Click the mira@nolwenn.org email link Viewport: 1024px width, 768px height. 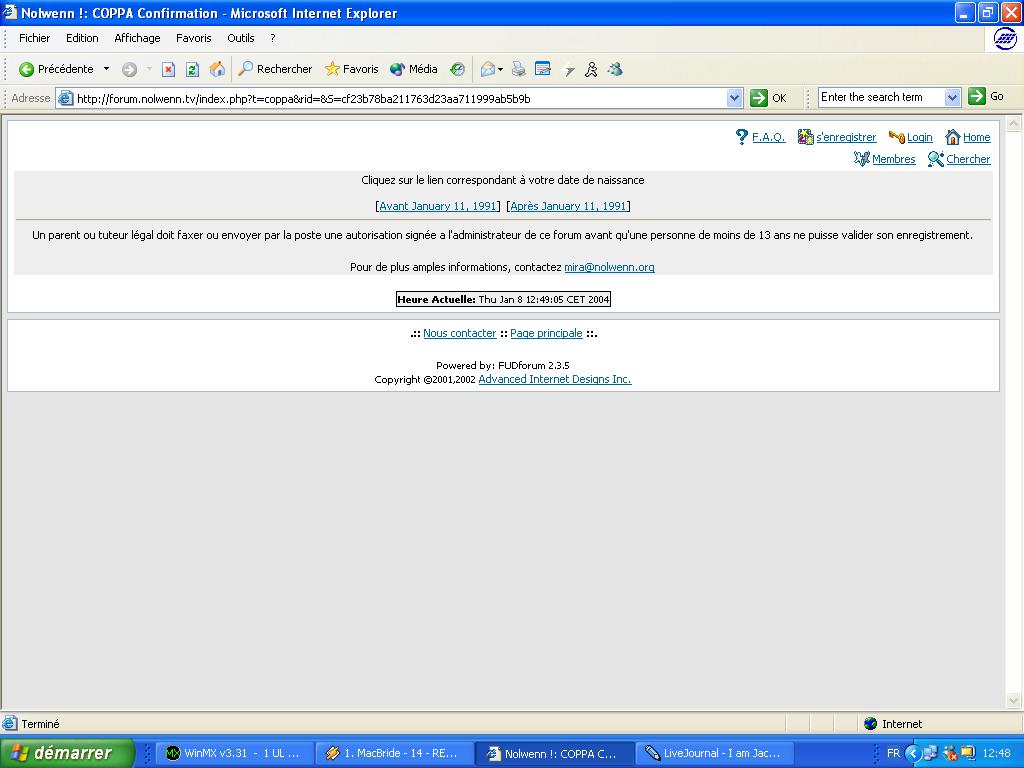(x=609, y=267)
